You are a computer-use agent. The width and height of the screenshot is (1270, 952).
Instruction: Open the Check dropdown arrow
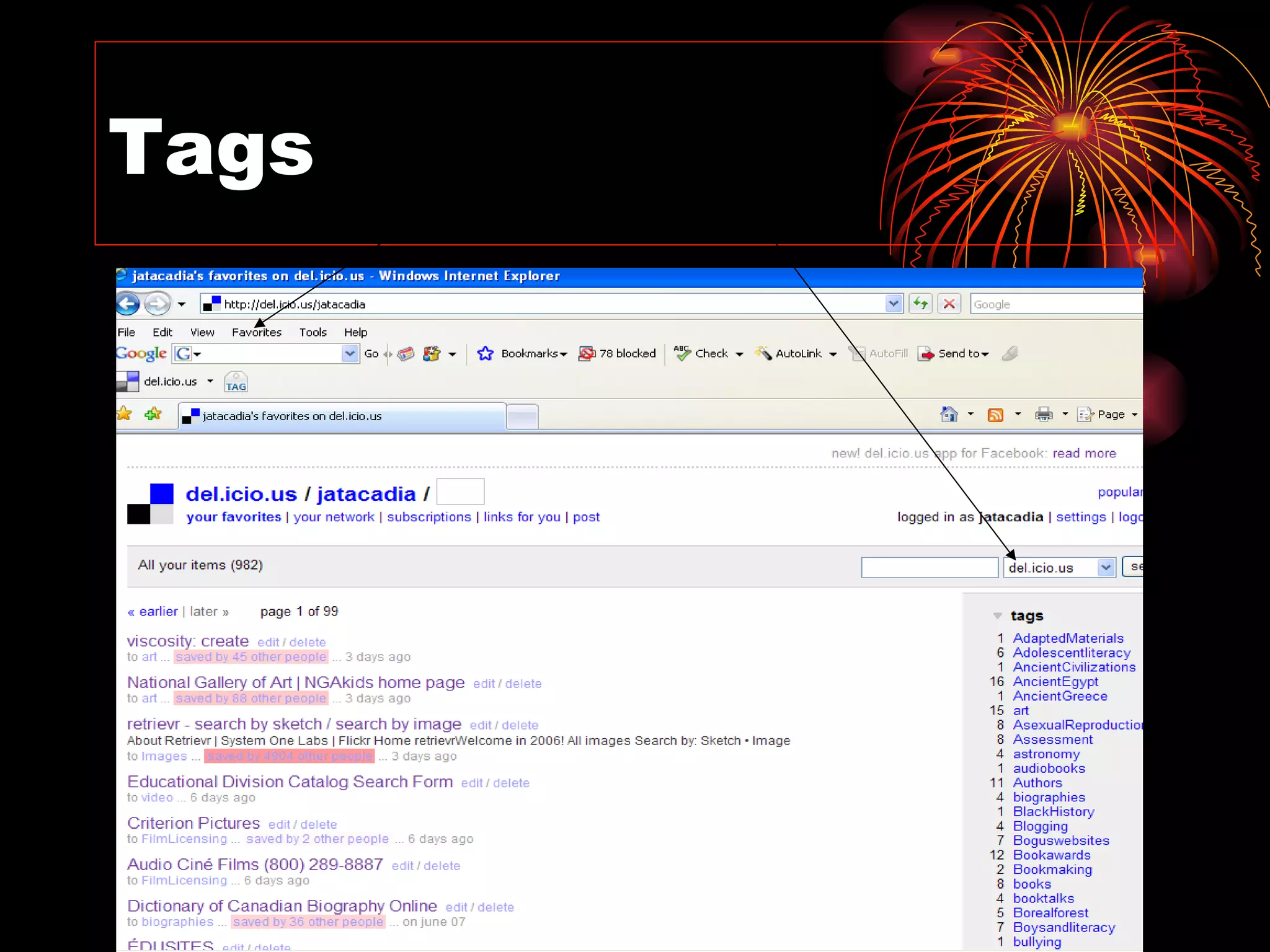[x=739, y=355]
